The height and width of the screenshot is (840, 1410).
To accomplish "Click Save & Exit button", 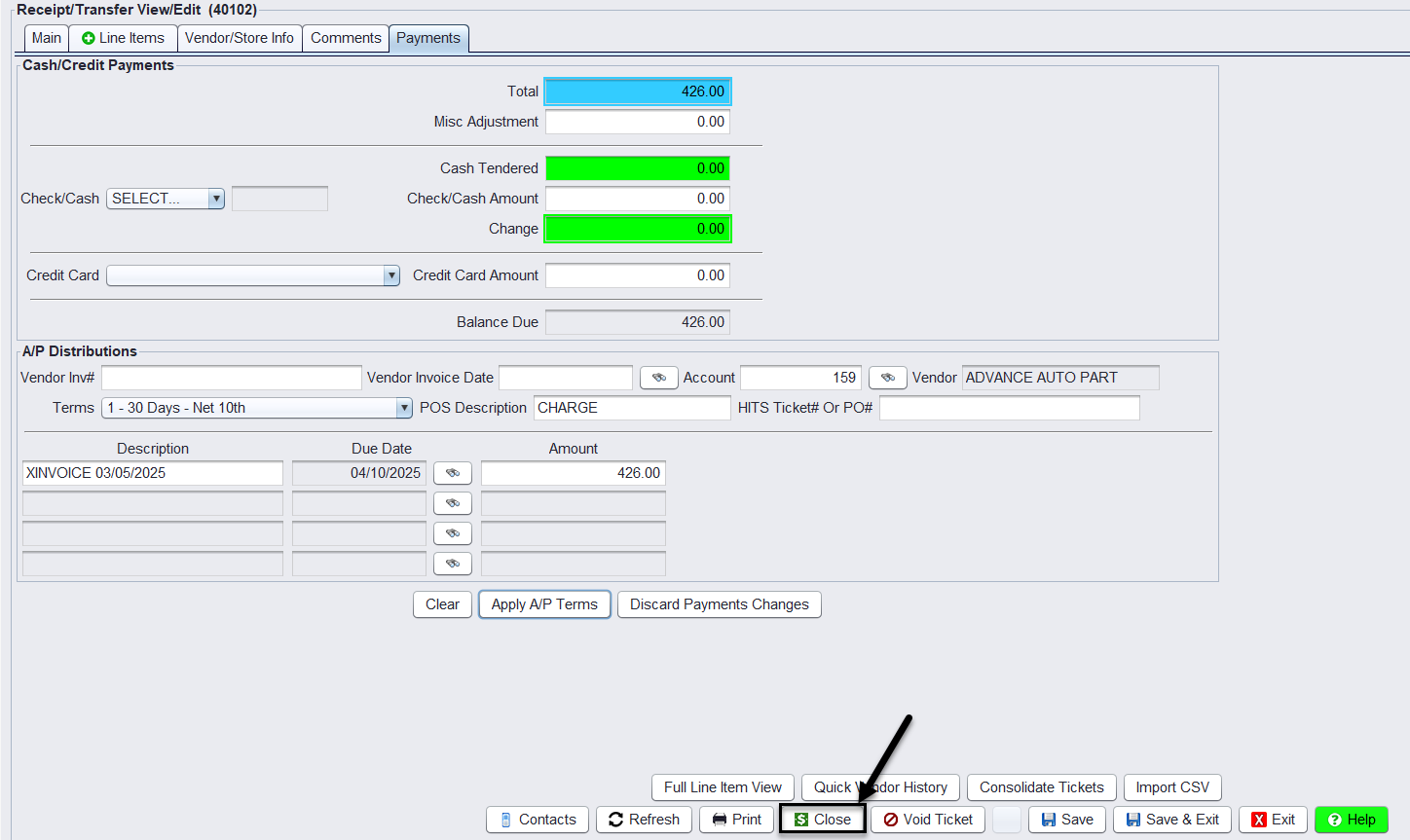I will 1172,820.
